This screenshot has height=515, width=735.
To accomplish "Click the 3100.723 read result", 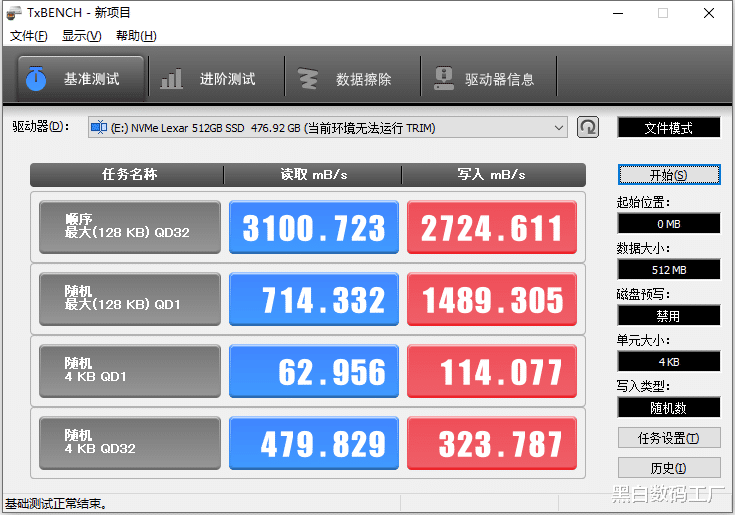I will pos(314,227).
